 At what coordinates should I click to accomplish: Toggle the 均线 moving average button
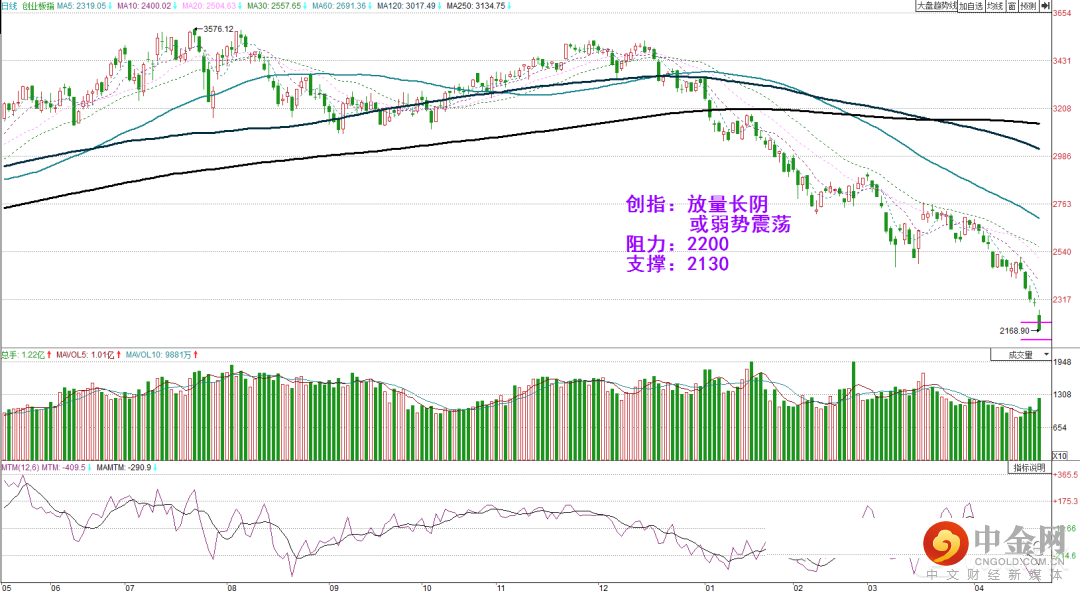tap(995, 6)
